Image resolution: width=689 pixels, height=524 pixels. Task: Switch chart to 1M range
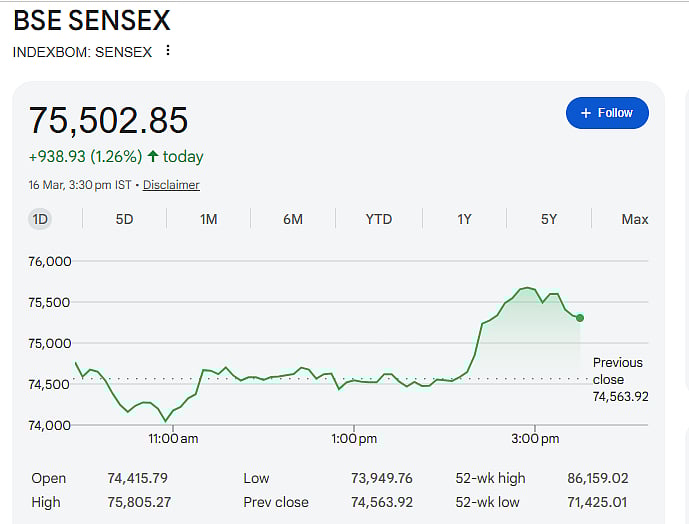coord(208,219)
